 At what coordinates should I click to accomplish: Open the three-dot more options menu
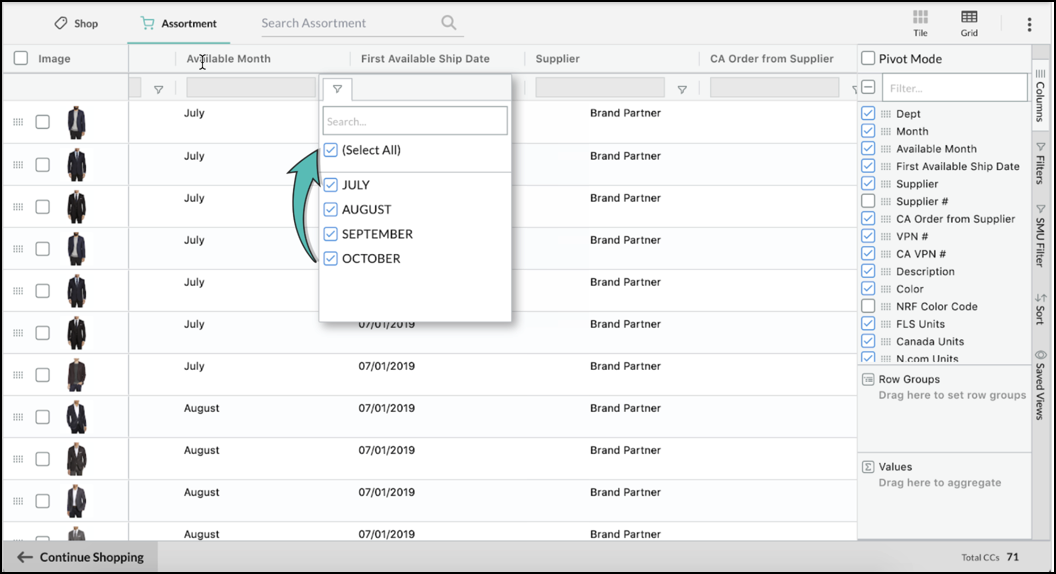tap(1029, 24)
